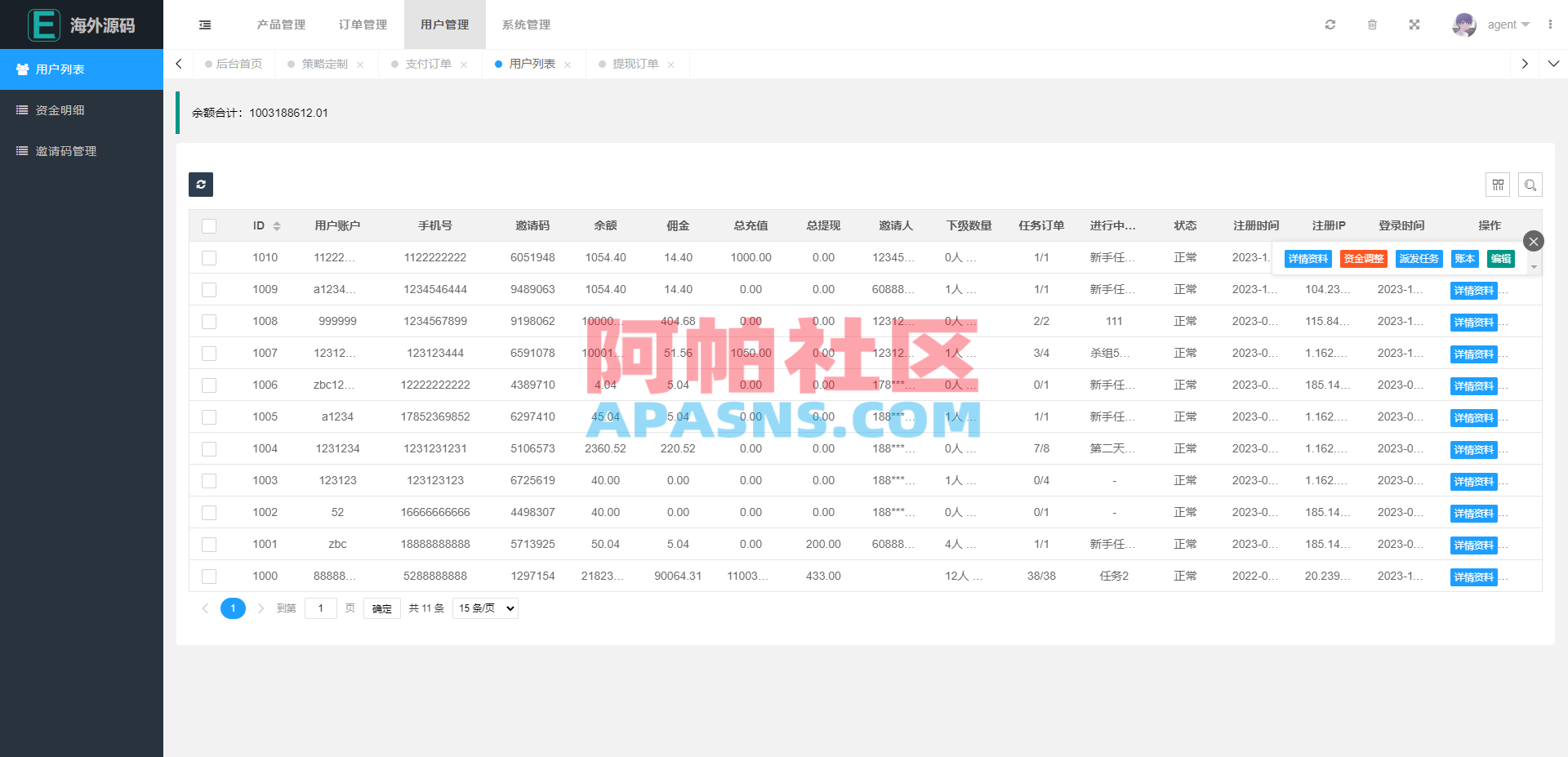Expand the tab list with the down chevron
The width and height of the screenshot is (1568, 757).
[1554, 64]
